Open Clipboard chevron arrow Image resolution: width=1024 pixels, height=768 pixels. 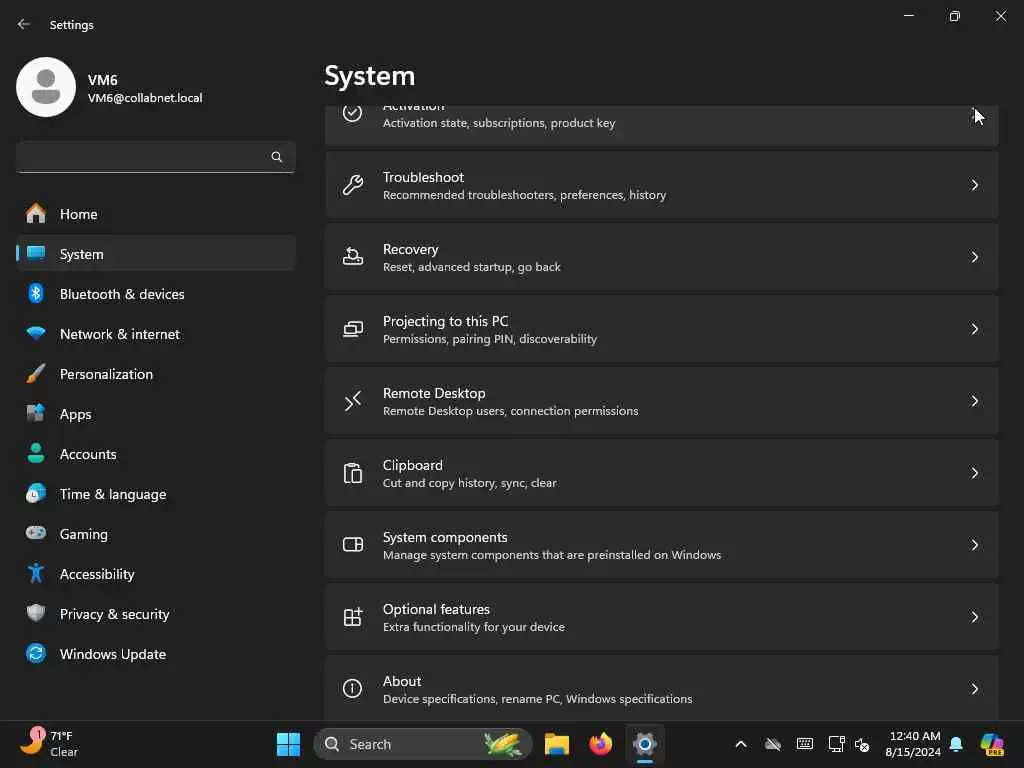pyautogui.click(x=974, y=473)
